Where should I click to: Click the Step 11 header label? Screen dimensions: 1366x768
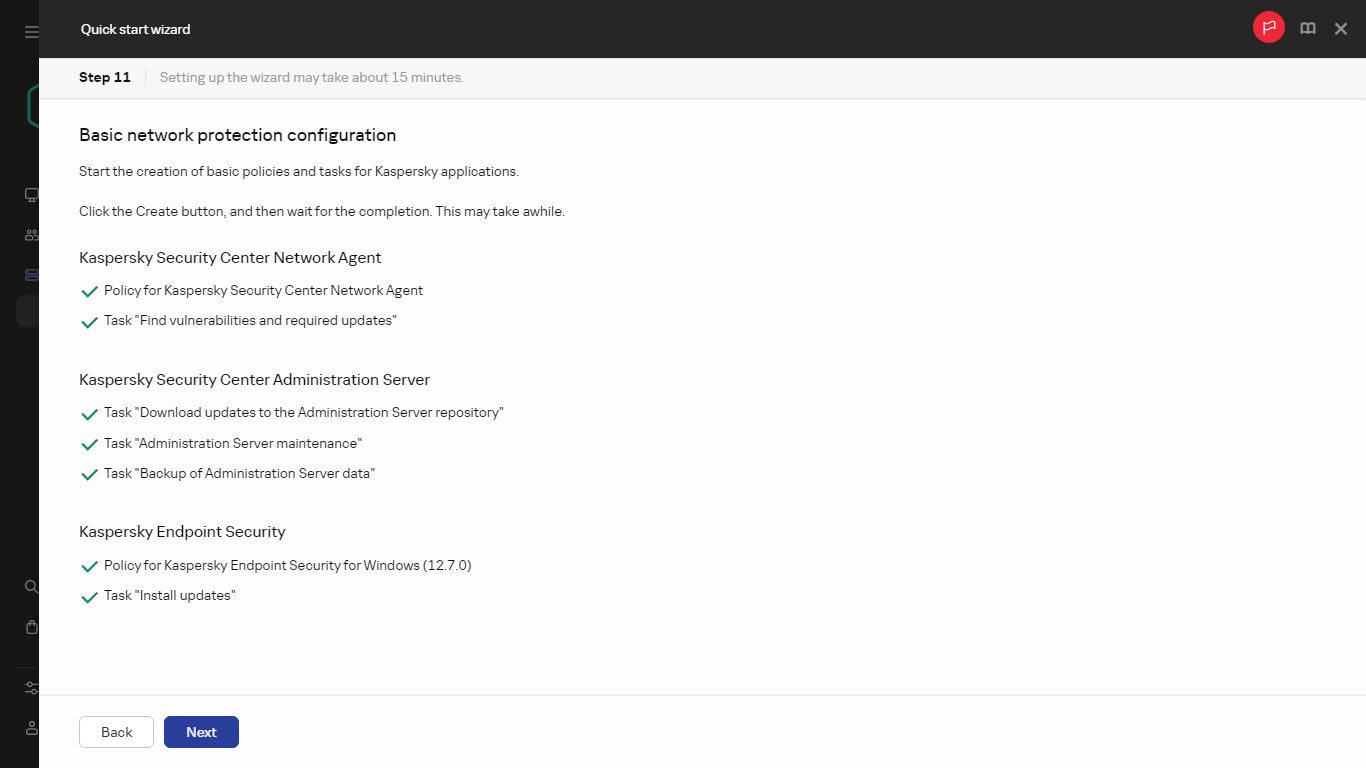(x=104, y=77)
